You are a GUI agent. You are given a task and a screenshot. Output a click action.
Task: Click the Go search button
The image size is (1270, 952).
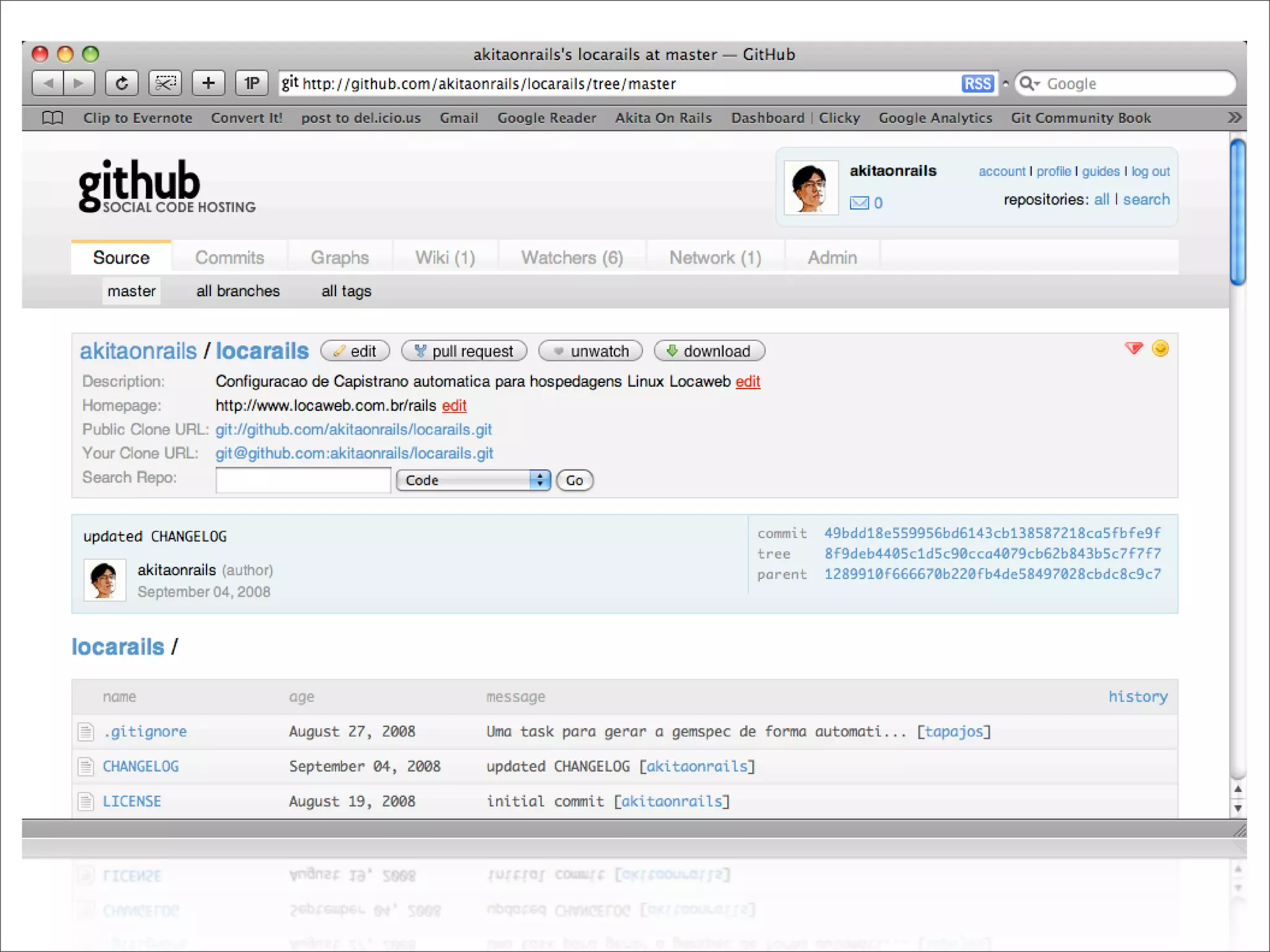click(x=574, y=480)
